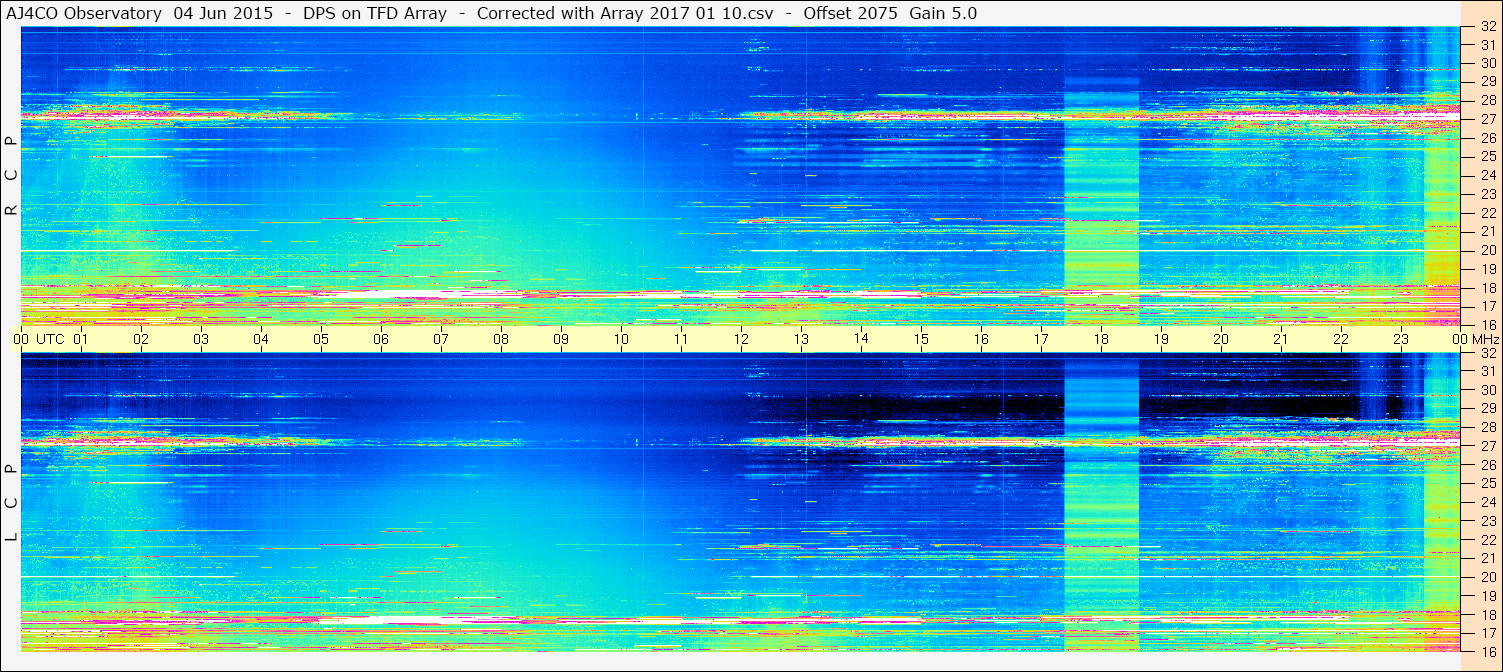Pick hour 19 on the time axis
This screenshot has width=1503, height=672.
click(1161, 339)
